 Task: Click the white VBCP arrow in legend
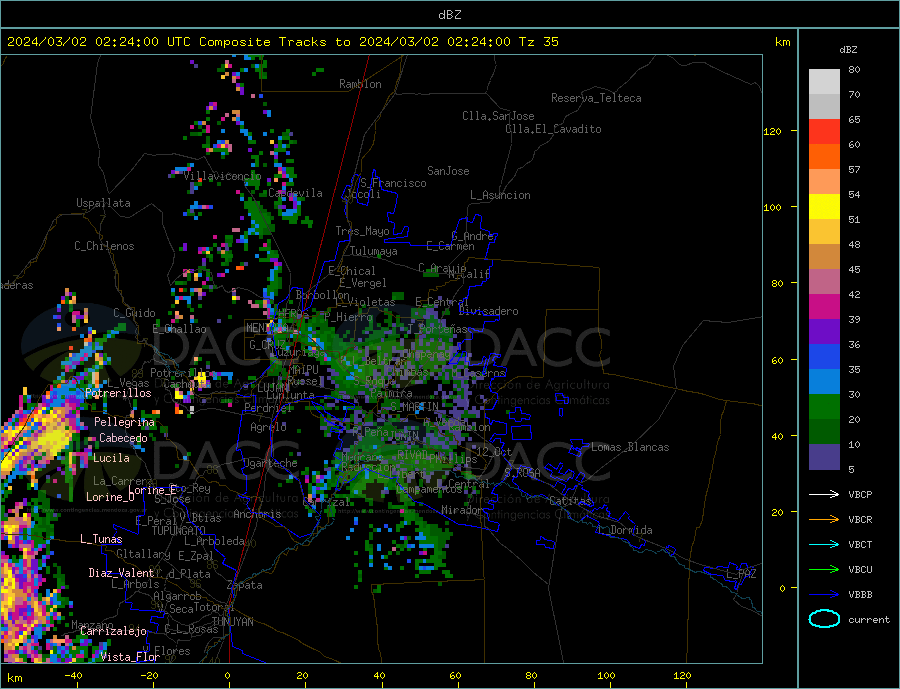click(x=824, y=494)
